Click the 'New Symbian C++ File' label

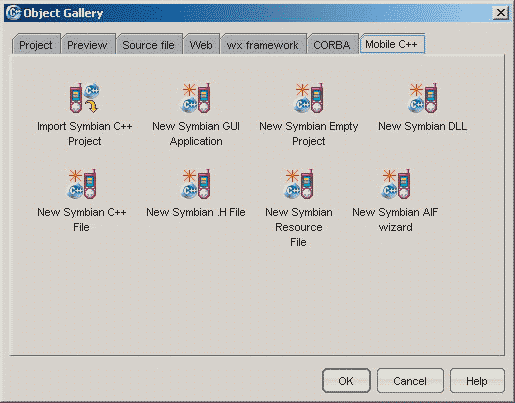click(x=82, y=220)
